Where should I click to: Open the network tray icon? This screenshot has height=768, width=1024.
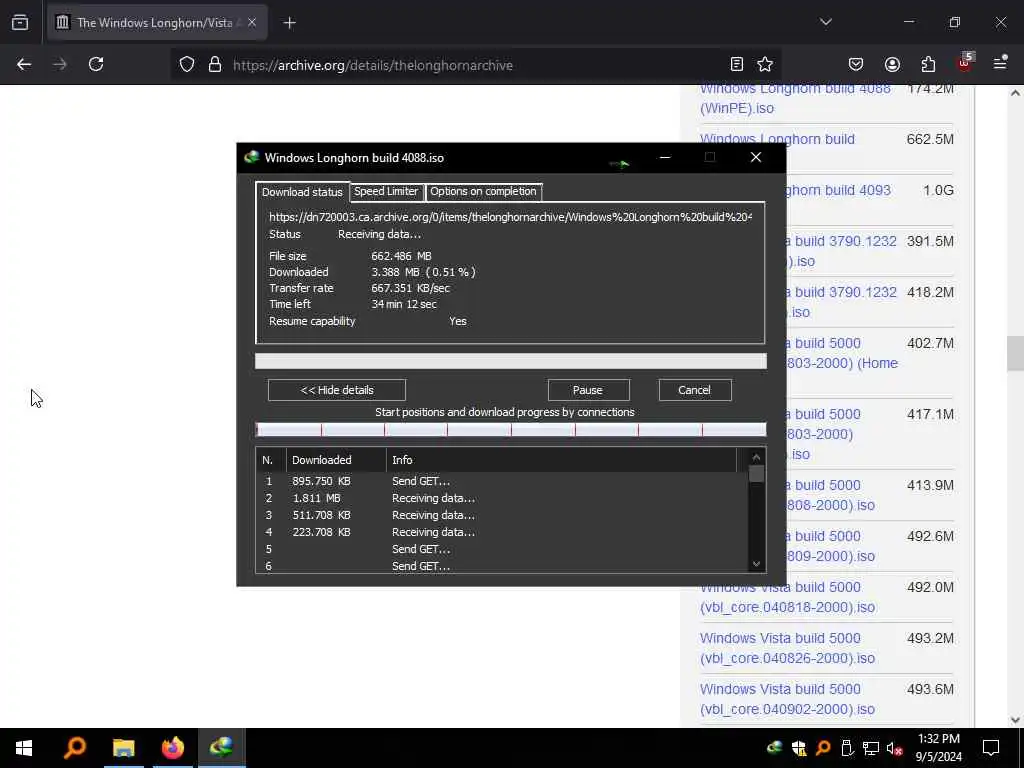click(x=871, y=748)
